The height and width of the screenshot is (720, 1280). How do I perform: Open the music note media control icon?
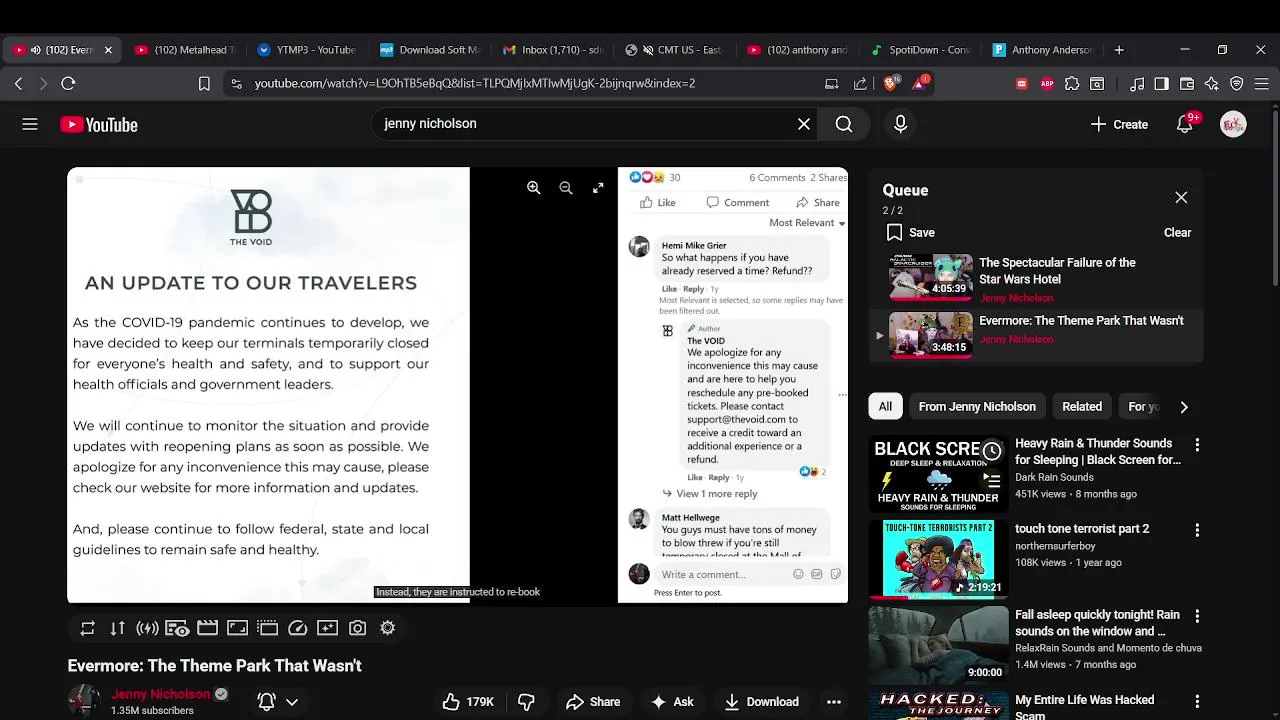[x=1137, y=84]
